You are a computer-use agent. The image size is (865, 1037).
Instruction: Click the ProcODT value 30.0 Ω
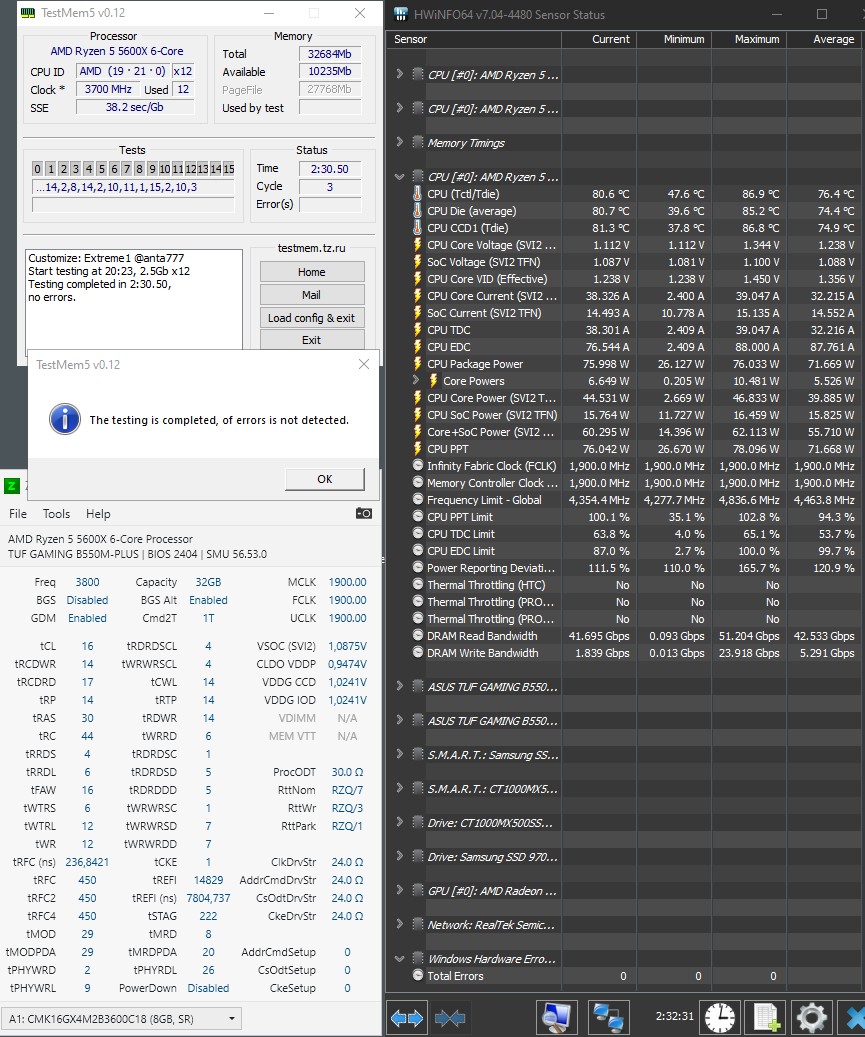click(347, 772)
